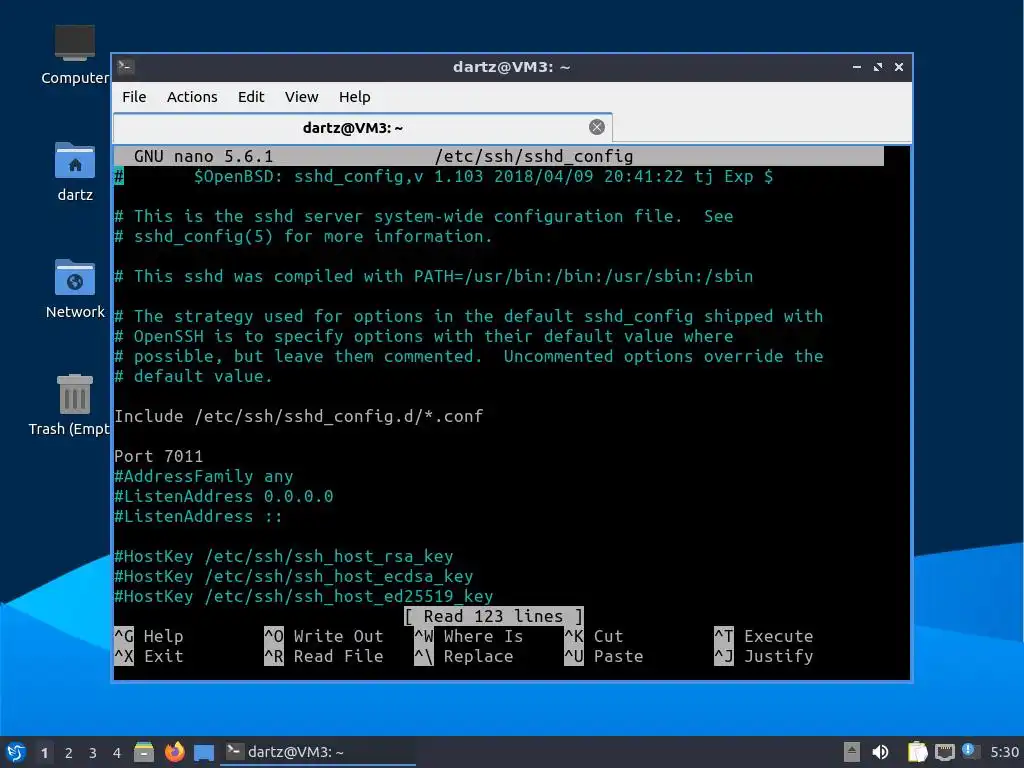Close the terminal window
1024x768 pixels.
tap(899, 67)
